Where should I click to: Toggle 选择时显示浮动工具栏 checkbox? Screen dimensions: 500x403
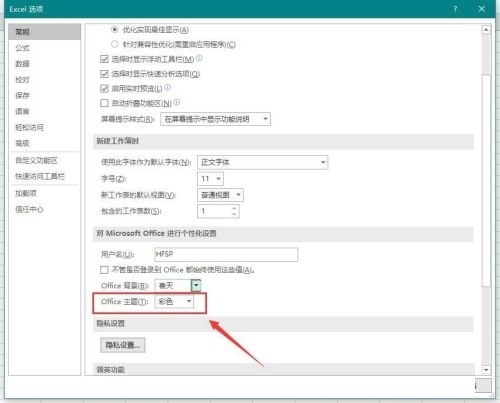coord(104,59)
